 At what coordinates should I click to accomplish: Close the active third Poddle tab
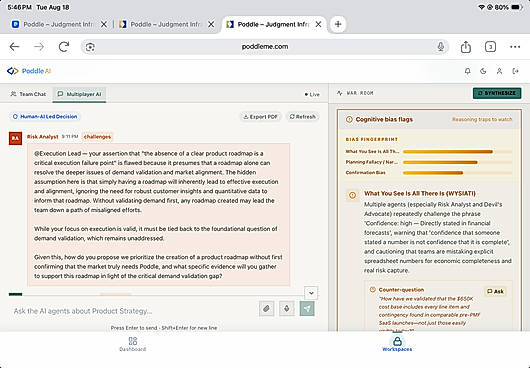coord(318,24)
